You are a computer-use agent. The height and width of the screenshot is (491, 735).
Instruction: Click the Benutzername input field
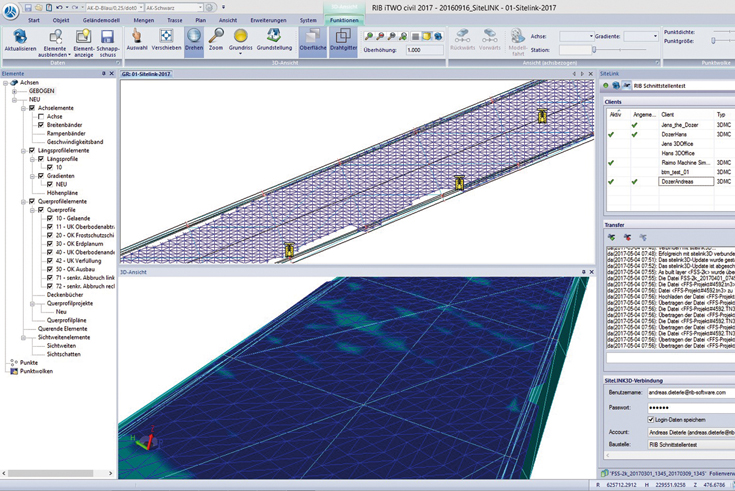coord(690,393)
